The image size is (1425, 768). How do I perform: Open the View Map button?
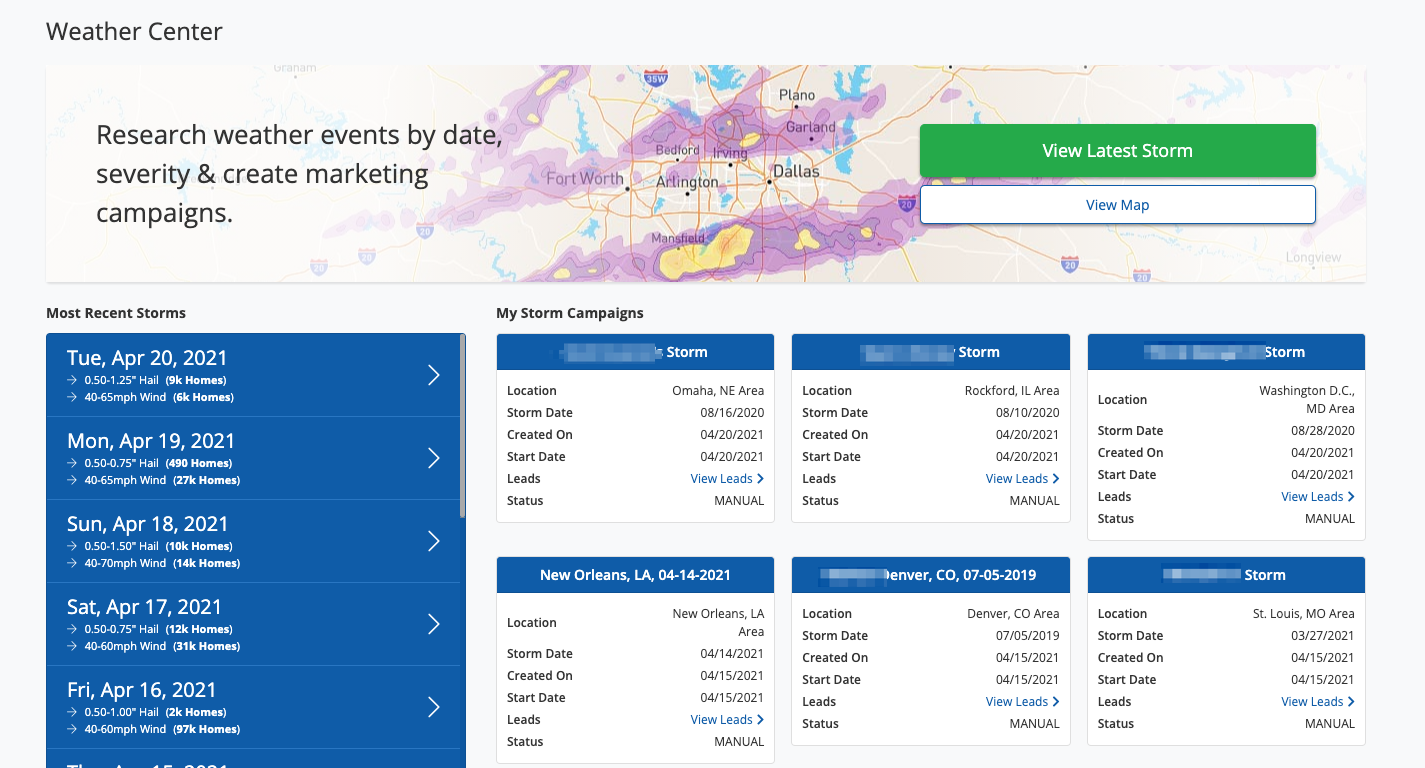[1117, 205]
